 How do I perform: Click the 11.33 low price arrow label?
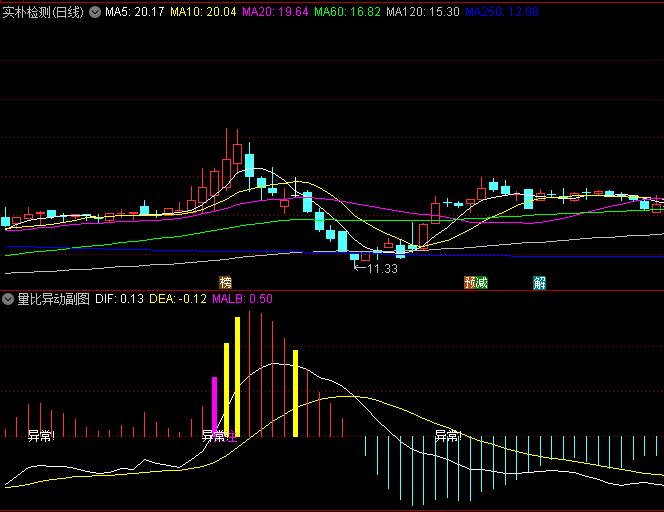pos(376,268)
